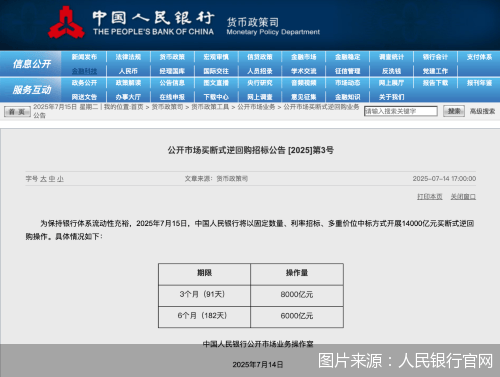Click the timestamp 2025-07-14 17:00:00
Screen dimensions: 500x377
(444, 179)
